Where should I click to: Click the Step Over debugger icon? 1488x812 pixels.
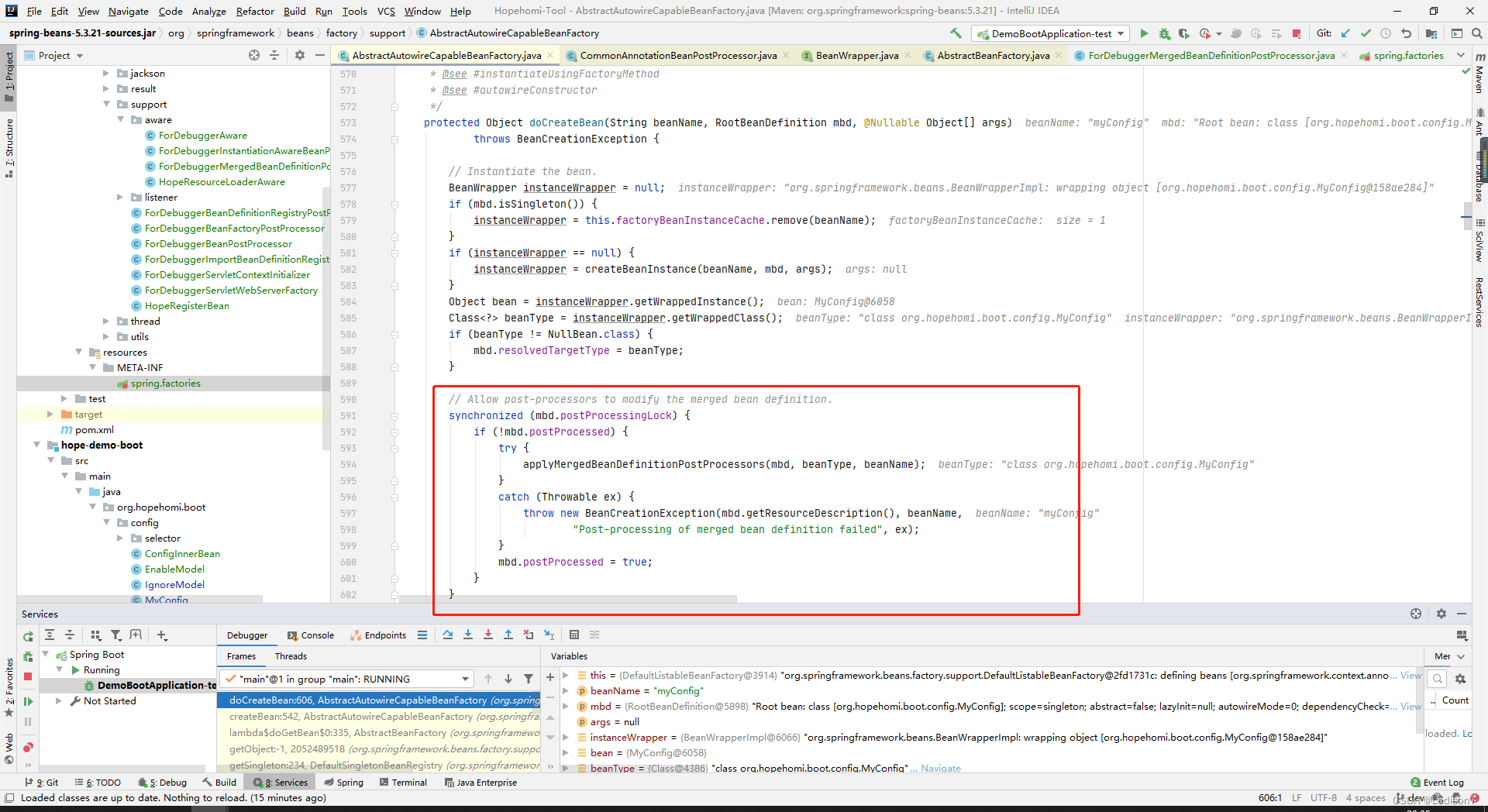(448, 635)
